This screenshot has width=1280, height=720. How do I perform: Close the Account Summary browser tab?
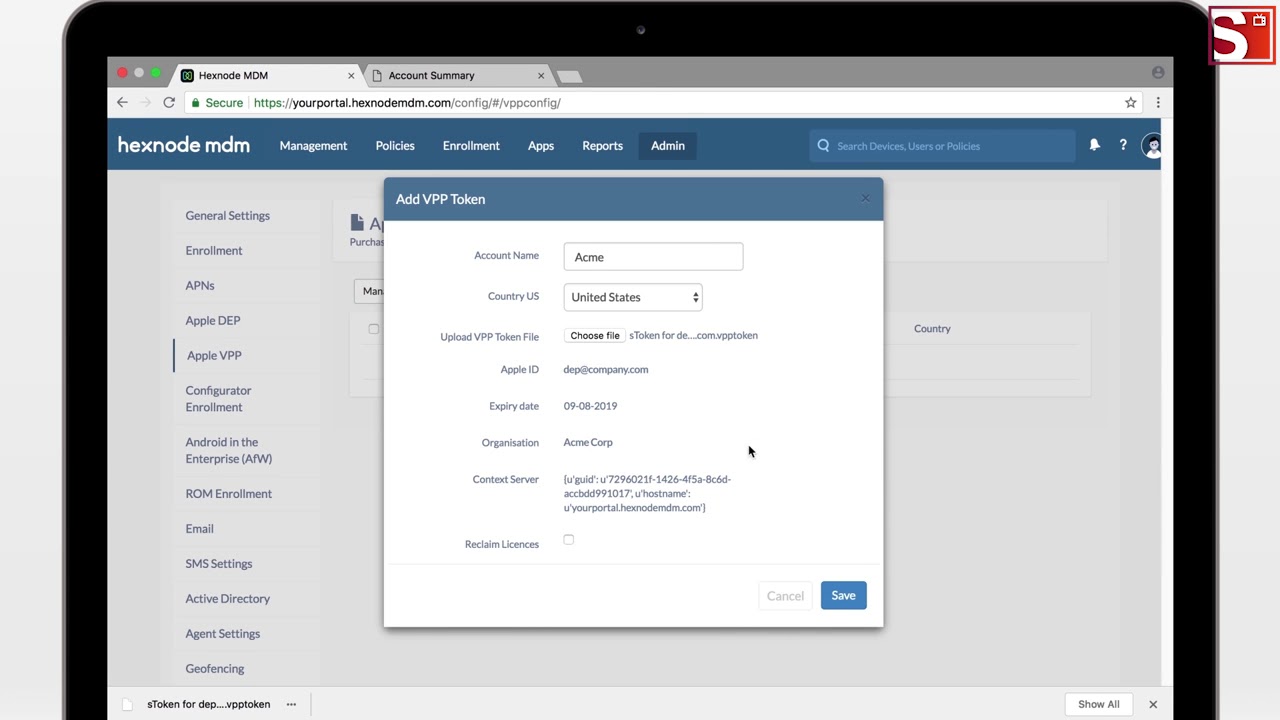(x=541, y=75)
